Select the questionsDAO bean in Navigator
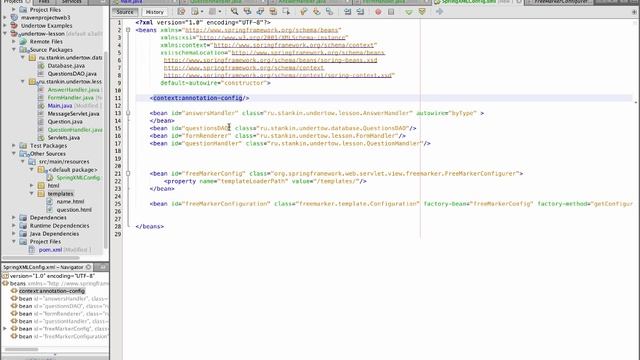The height and width of the screenshot is (360, 640). [x=63, y=306]
